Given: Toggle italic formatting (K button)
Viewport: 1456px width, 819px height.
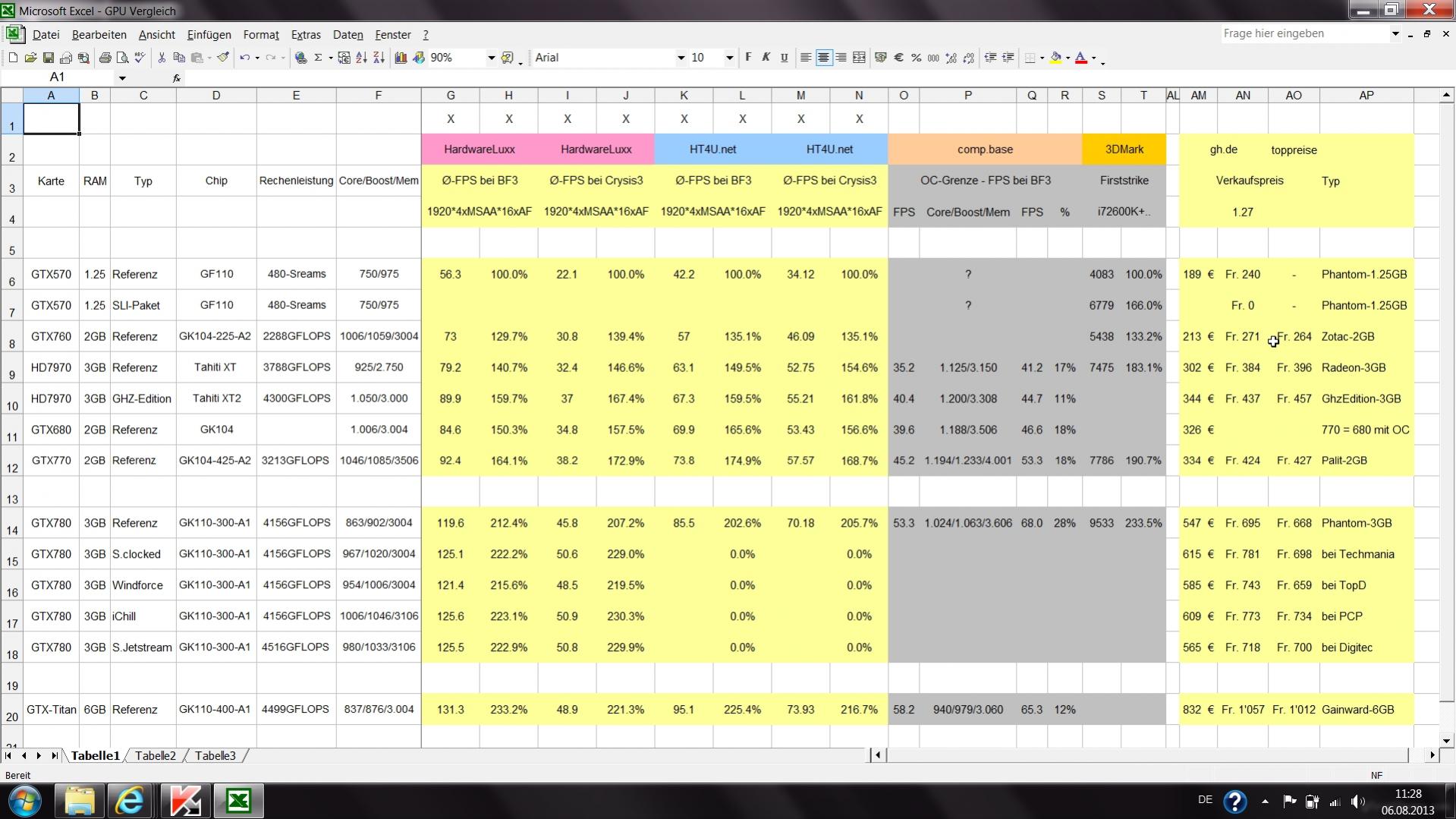Looking at the screenshot, I should coord(766,58).
